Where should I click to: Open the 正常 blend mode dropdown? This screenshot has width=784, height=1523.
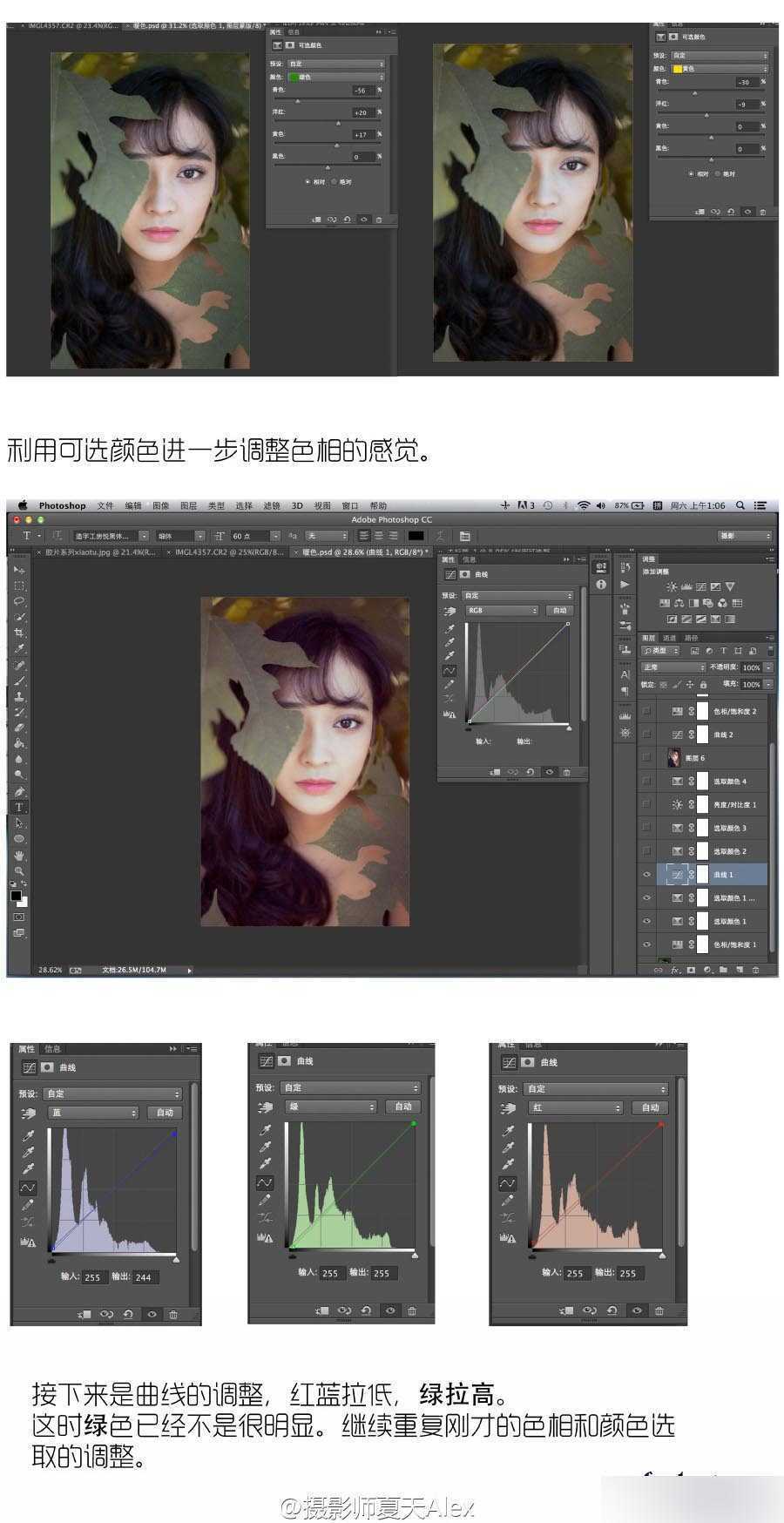tap(672, 667)
